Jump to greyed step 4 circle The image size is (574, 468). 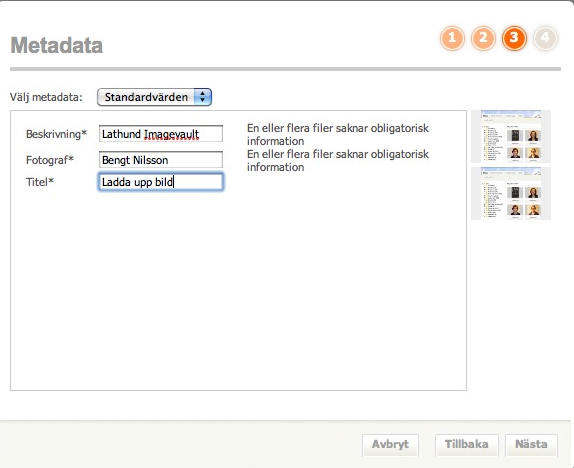(545, 38)
